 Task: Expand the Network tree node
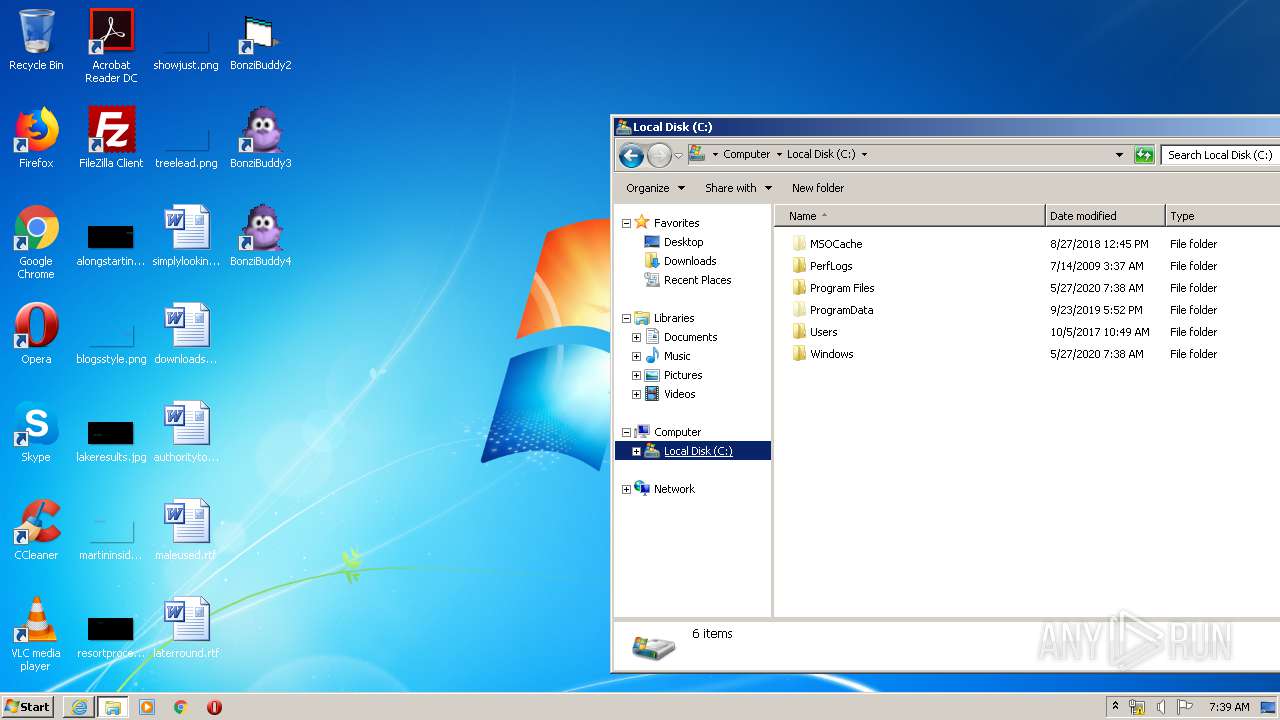pyautogui.click(x=627, y=489)
